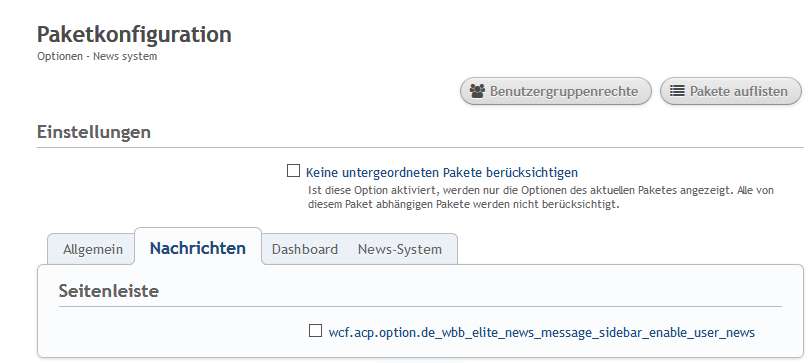812x363 pixels.
Task: Switch to the Allgemein tab
Action: tap(93, 249)
